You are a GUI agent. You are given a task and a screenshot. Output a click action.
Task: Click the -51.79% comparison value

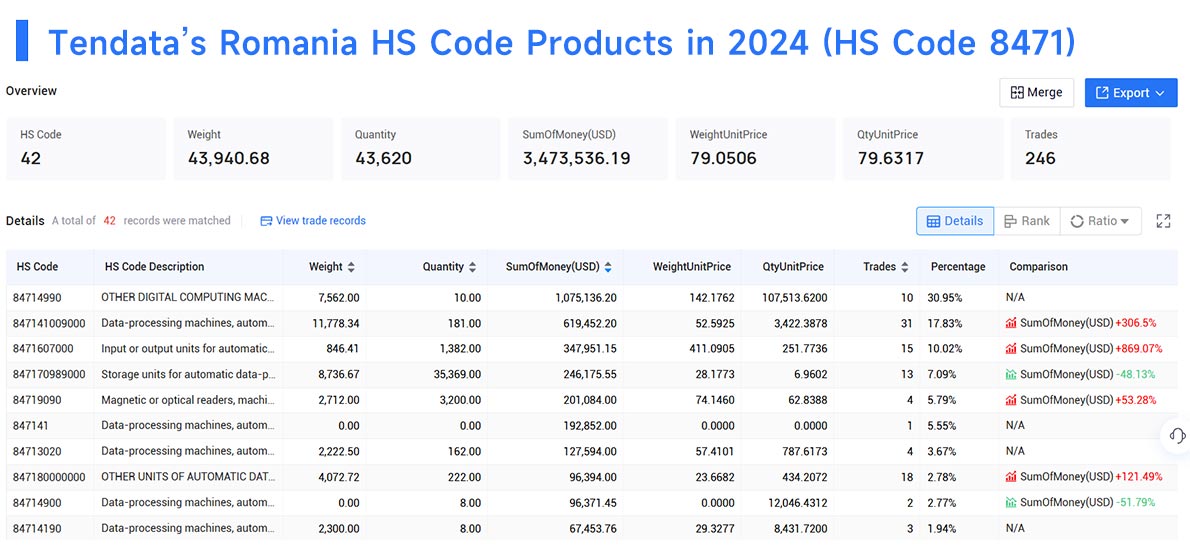(x=1135, y=502)
